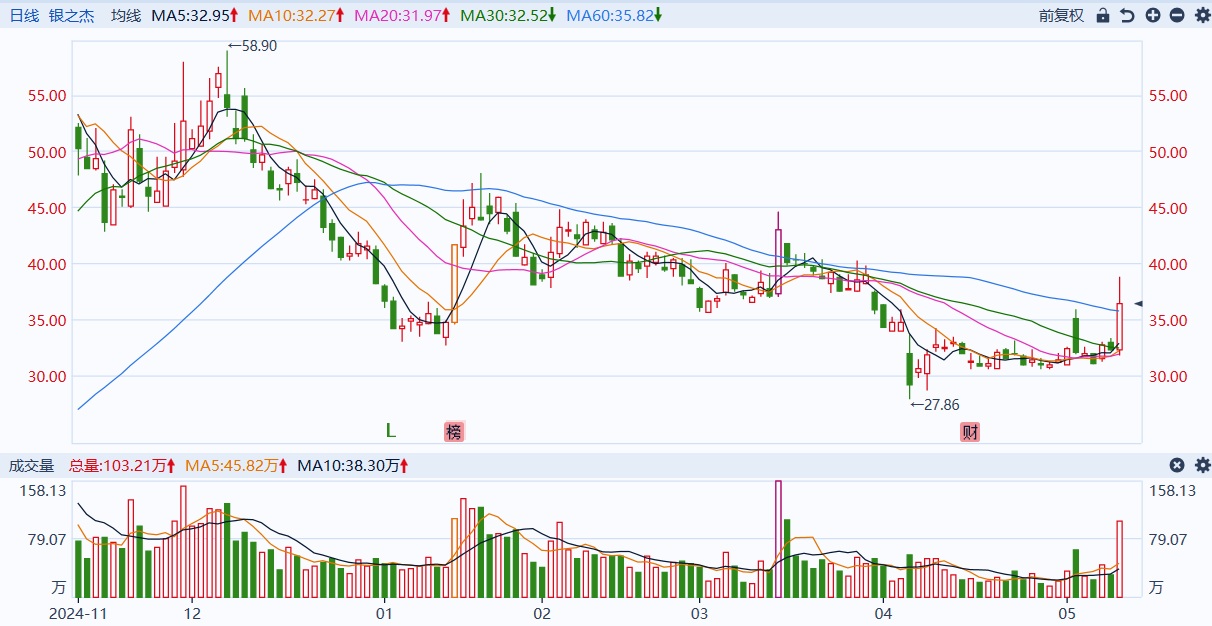
Task: Close the 成交量 volume panel
Action: (1177, 465)
